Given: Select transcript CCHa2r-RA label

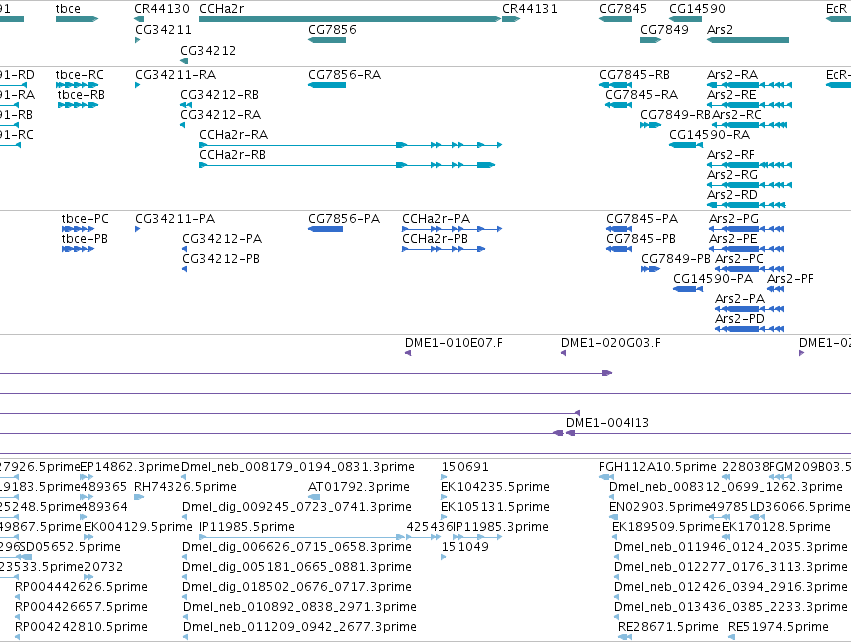Looking at the screenshot, I should [x=233, y=135].
